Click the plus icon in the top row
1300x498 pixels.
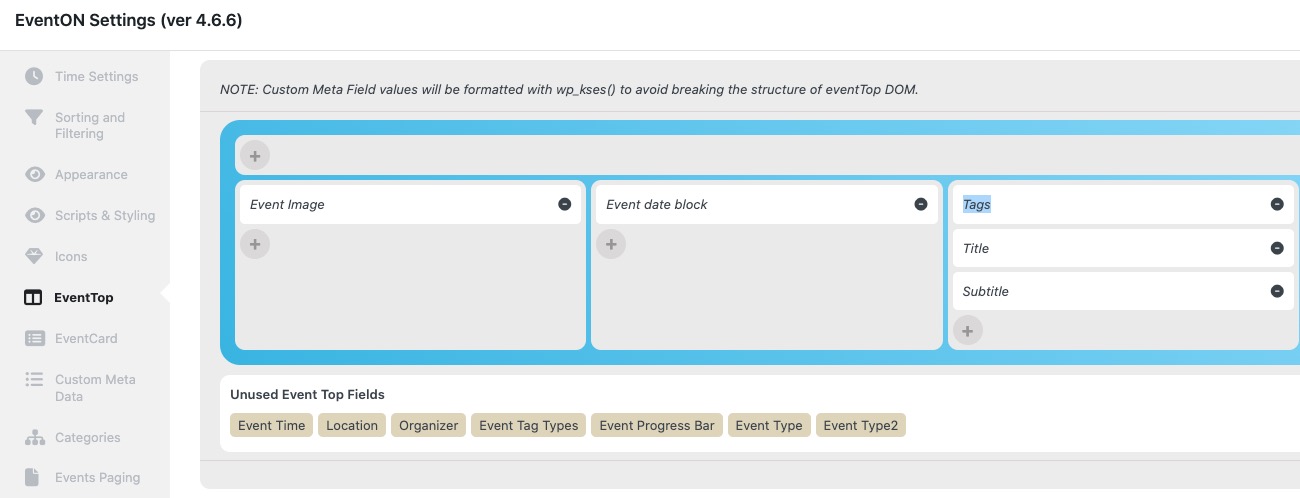pyautogui.click(x=255, y=156)
